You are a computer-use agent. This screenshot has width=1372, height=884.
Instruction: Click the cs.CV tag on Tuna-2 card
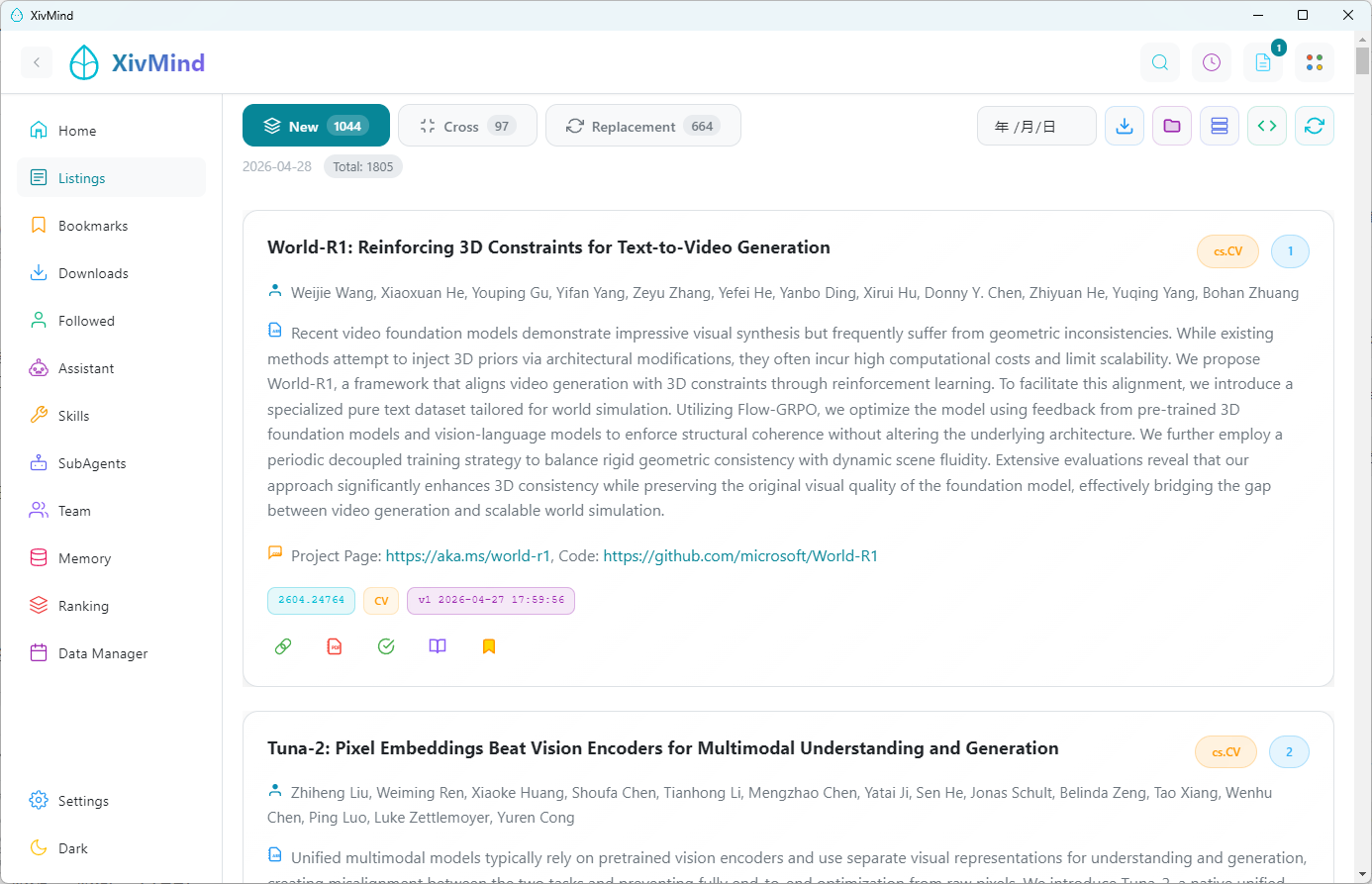pyautogui.click(x=1225, y=752)
